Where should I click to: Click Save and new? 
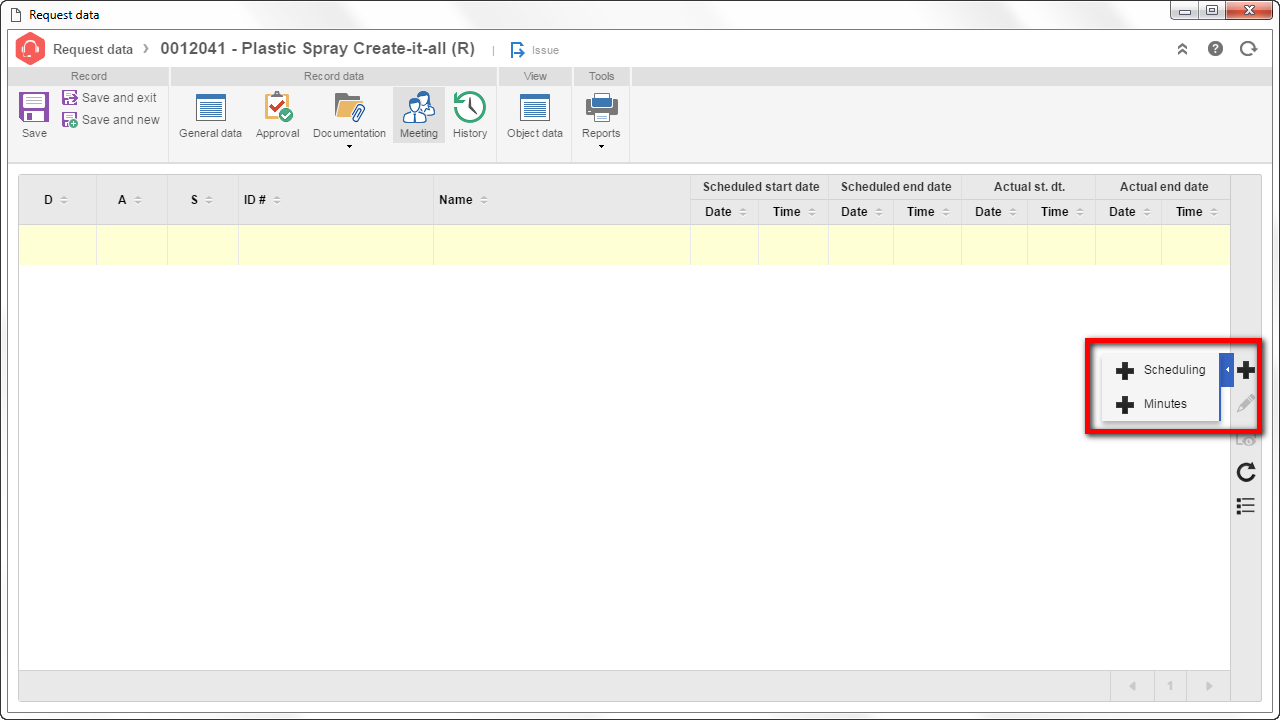coord(111,120)
